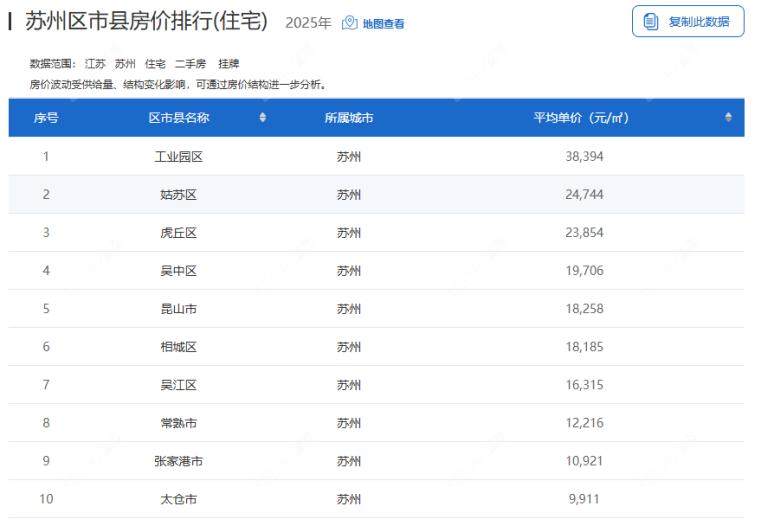Open the 虎丘区 district link
Image resolution: width=761 pixels, height=532 pixels.
tap(179, 233)
